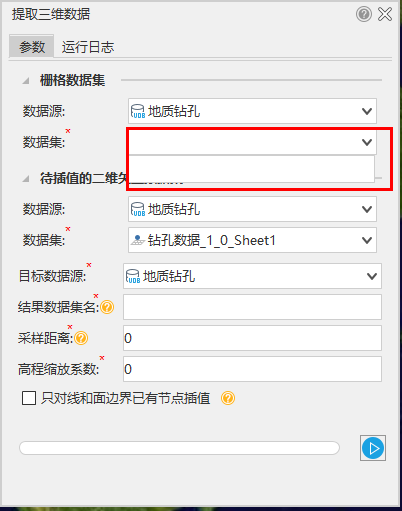Image resolution: width=402 pixels, height=511 pixels.
Task: Click the 高程缩放系数 input field
Action: [252, 369]
